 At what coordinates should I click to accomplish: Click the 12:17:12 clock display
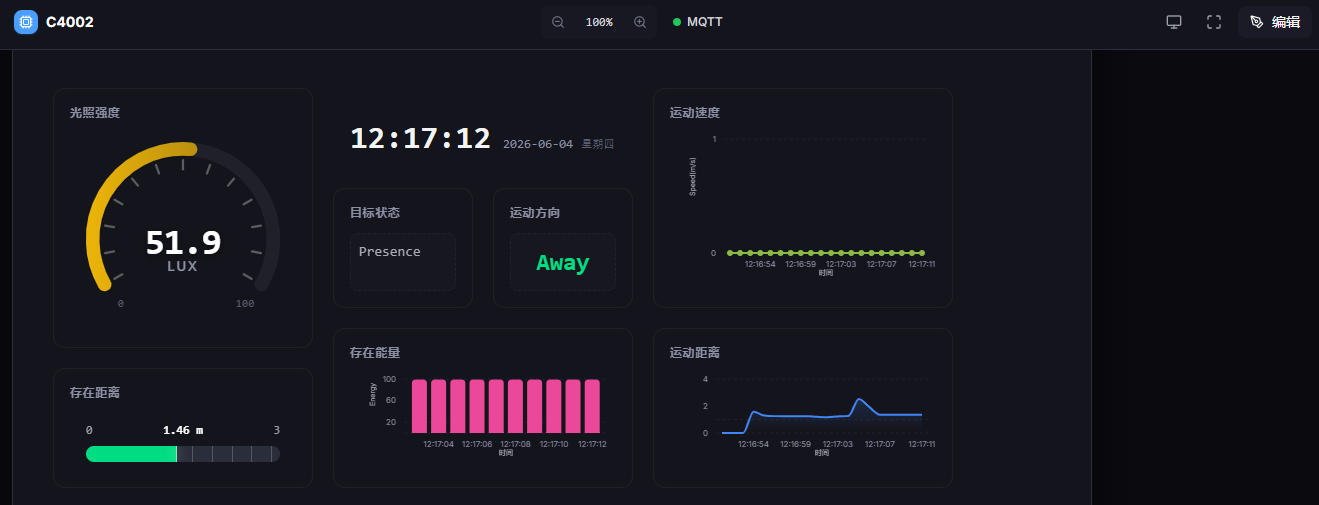click(420, 139)
